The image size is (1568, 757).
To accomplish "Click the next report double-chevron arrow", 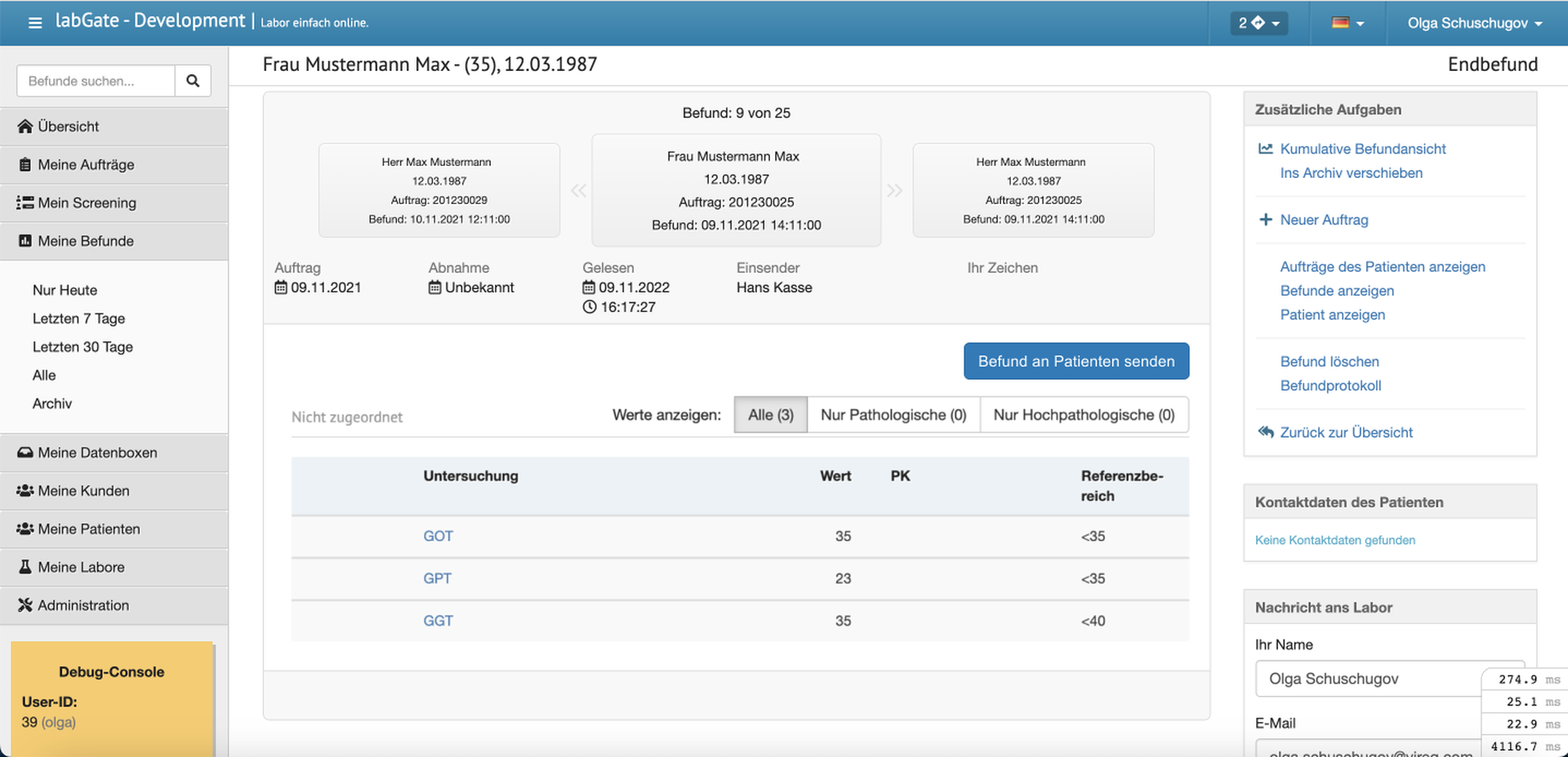I will [x=894, y=191].
